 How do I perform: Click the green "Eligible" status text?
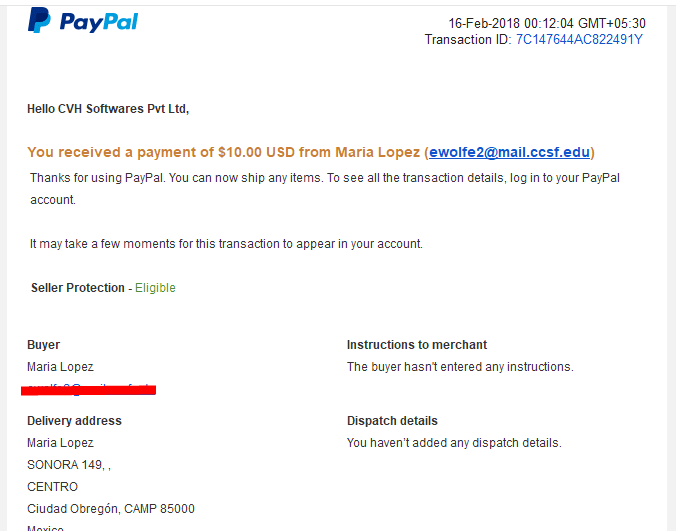pos(155,288)
